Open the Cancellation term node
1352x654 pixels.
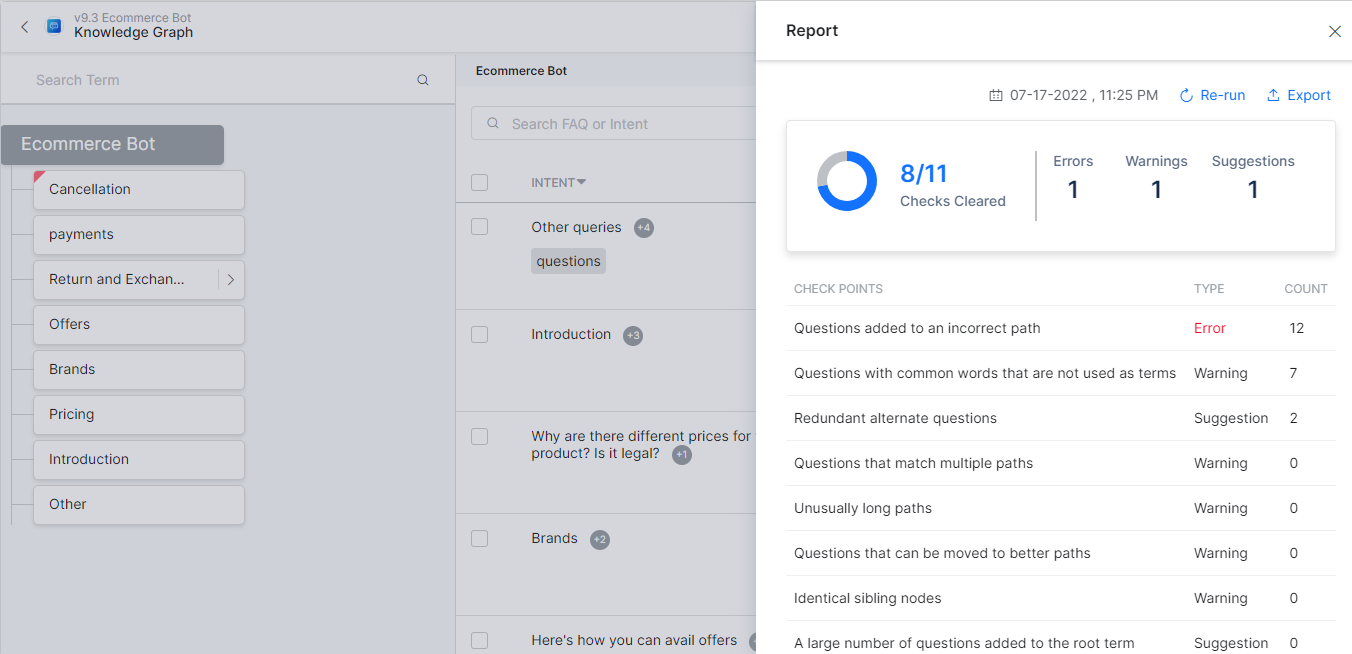point(138,189)
